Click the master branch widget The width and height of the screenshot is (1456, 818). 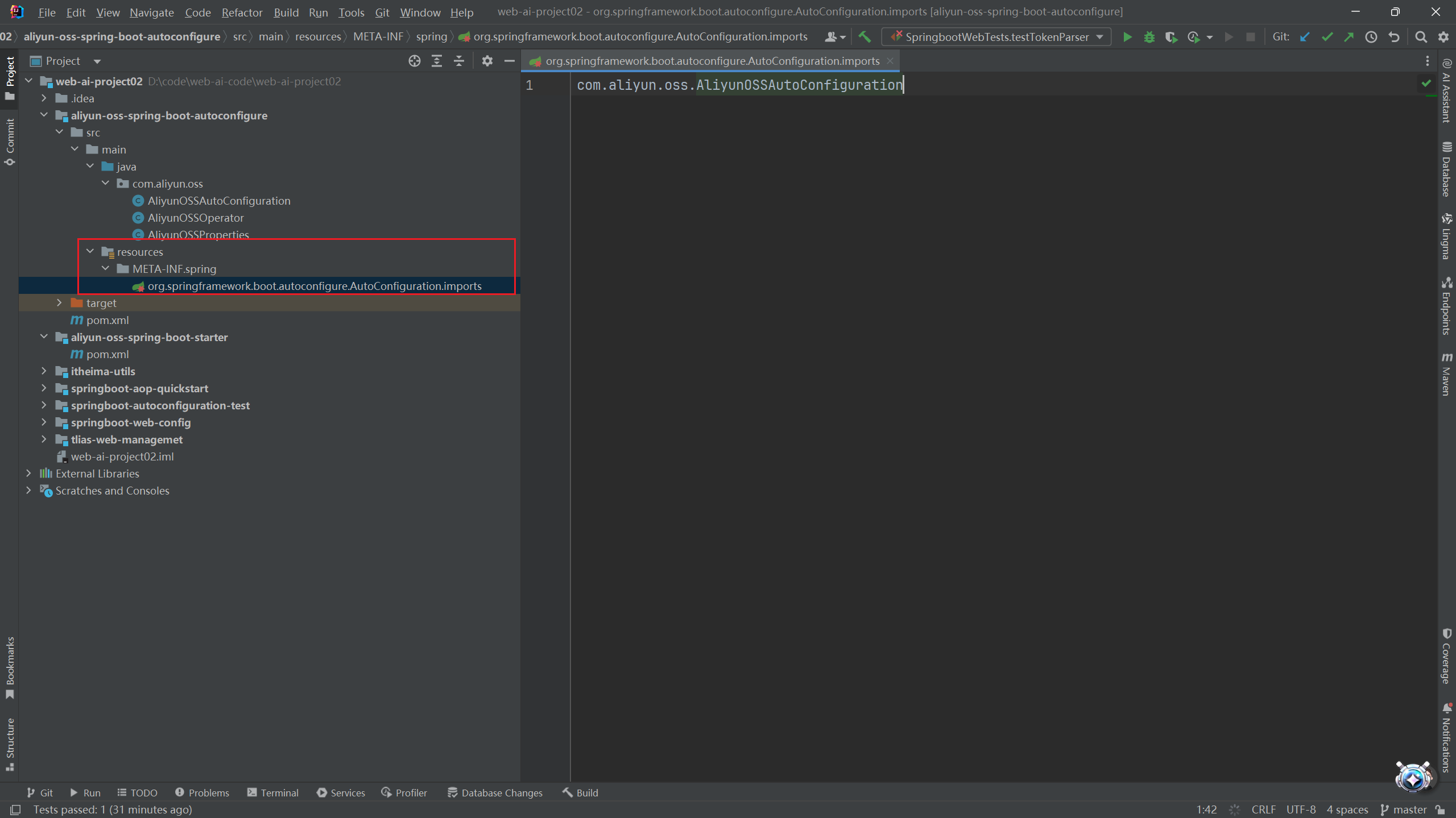[x=1404, y=809]
